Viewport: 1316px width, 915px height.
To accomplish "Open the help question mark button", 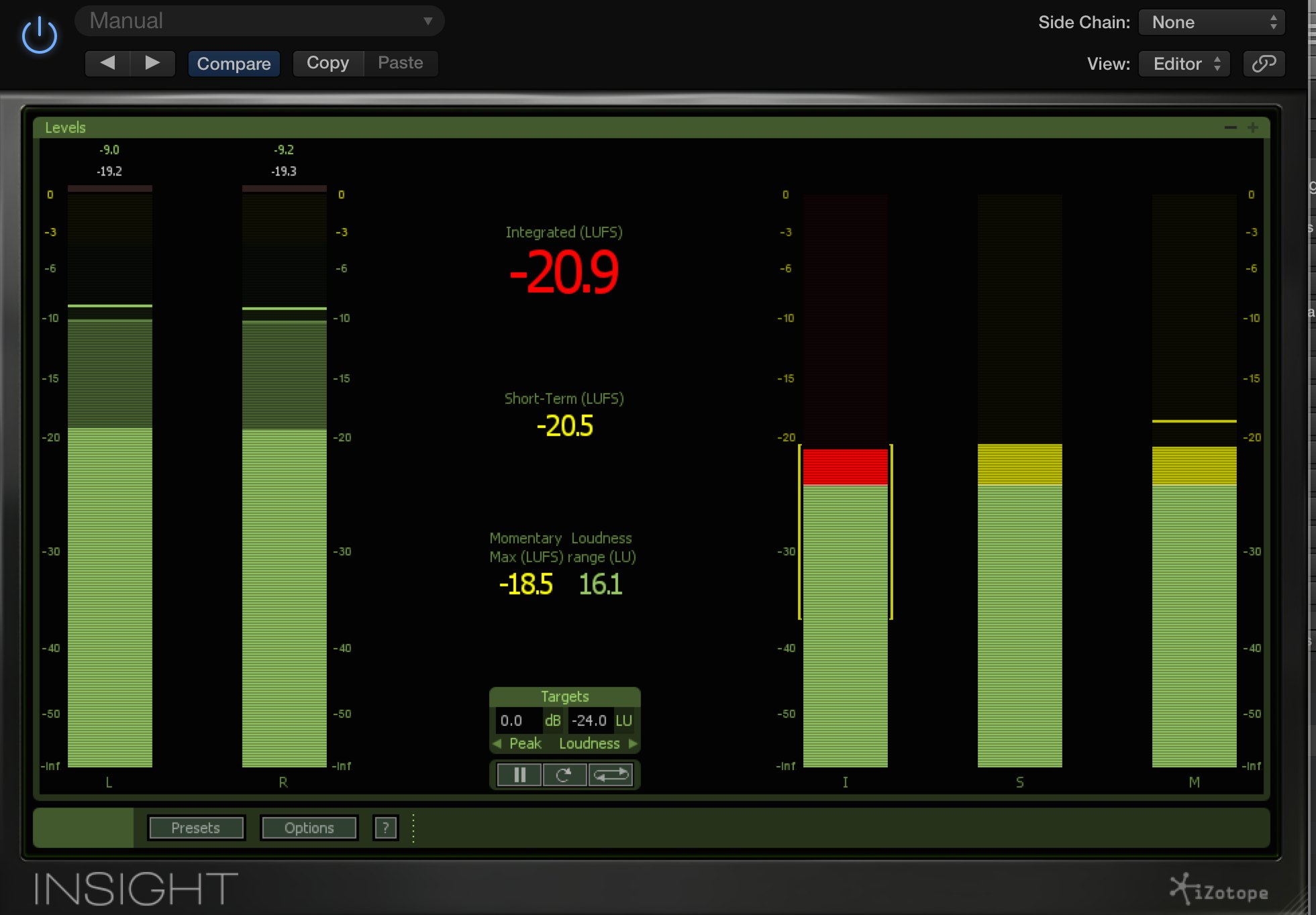I will click(x=385, y=828).
